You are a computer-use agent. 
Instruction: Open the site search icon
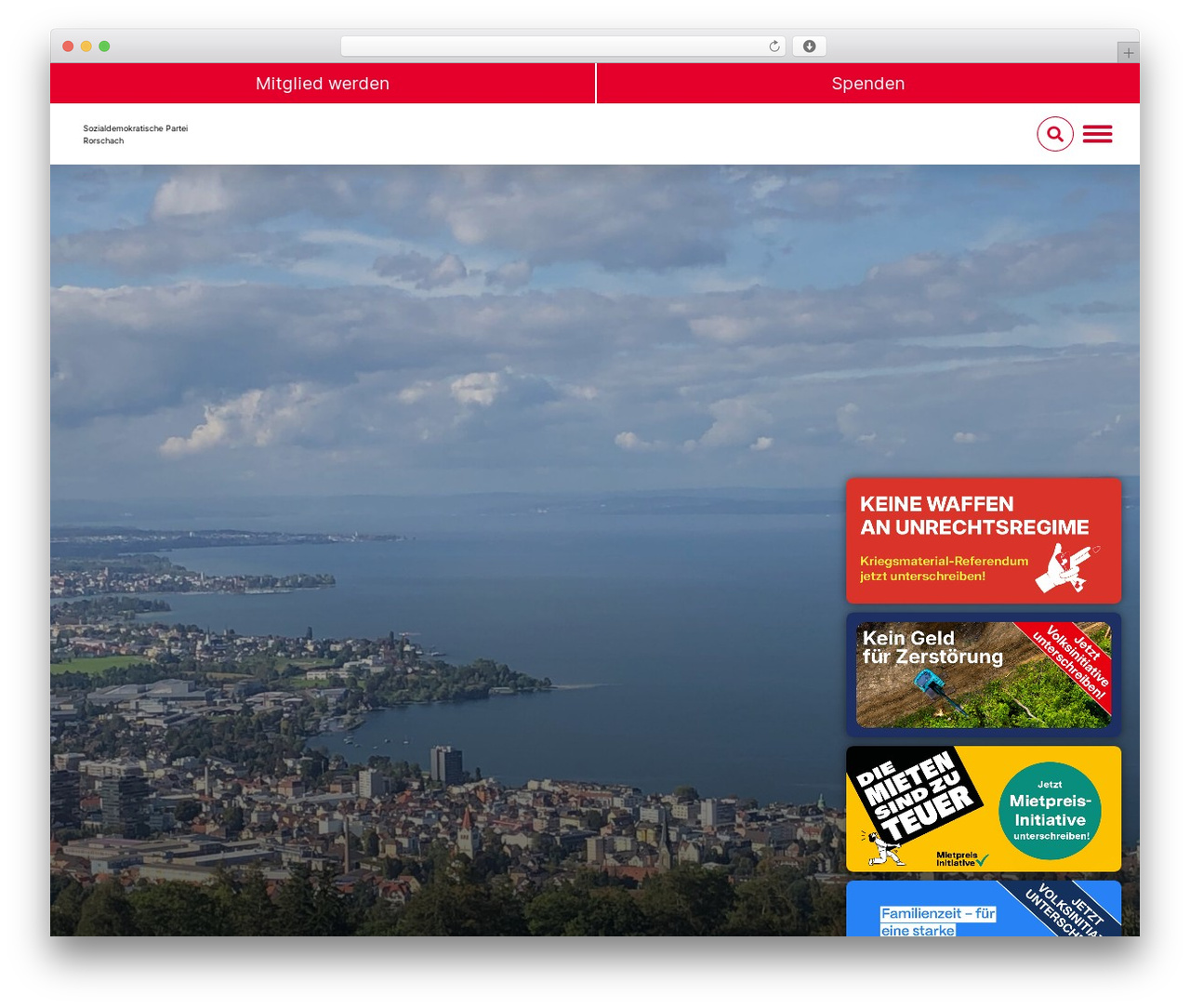[1055, 134]
